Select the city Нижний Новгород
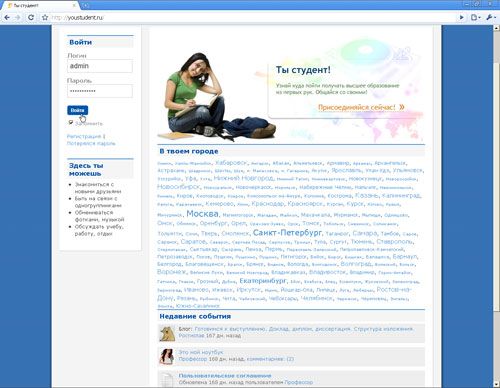 pos(243,178)
